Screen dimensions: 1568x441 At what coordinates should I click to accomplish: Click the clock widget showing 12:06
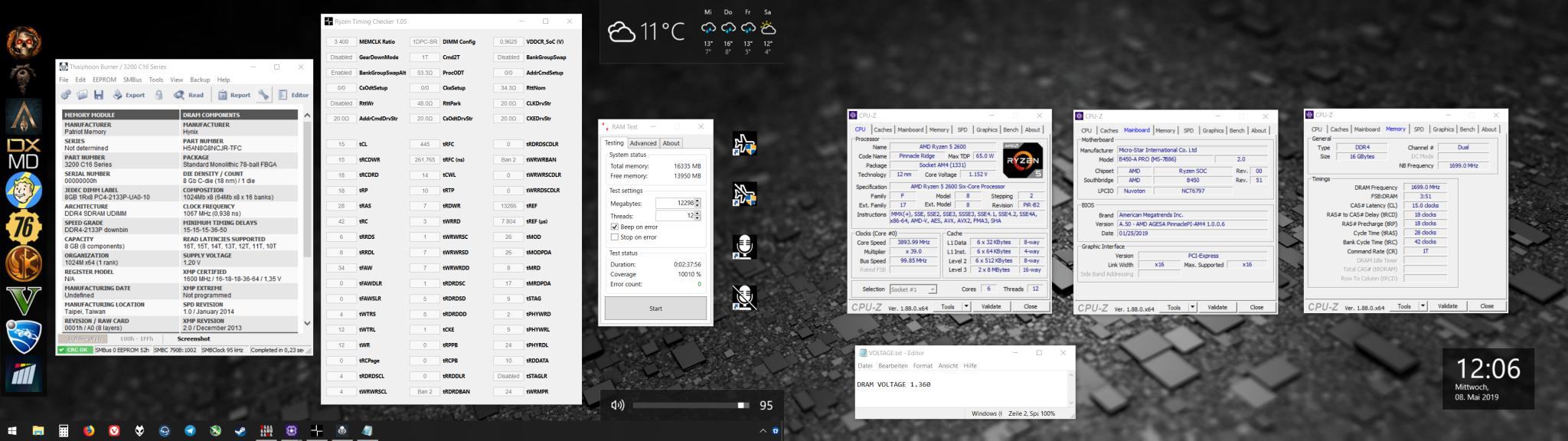click(x=1488, y=379)
